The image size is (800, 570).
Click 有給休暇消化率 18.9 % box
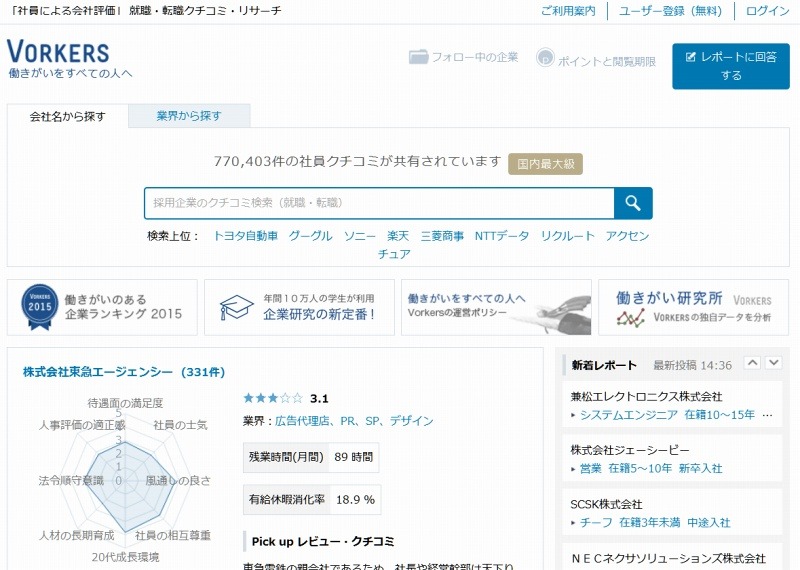click(312, 499)
